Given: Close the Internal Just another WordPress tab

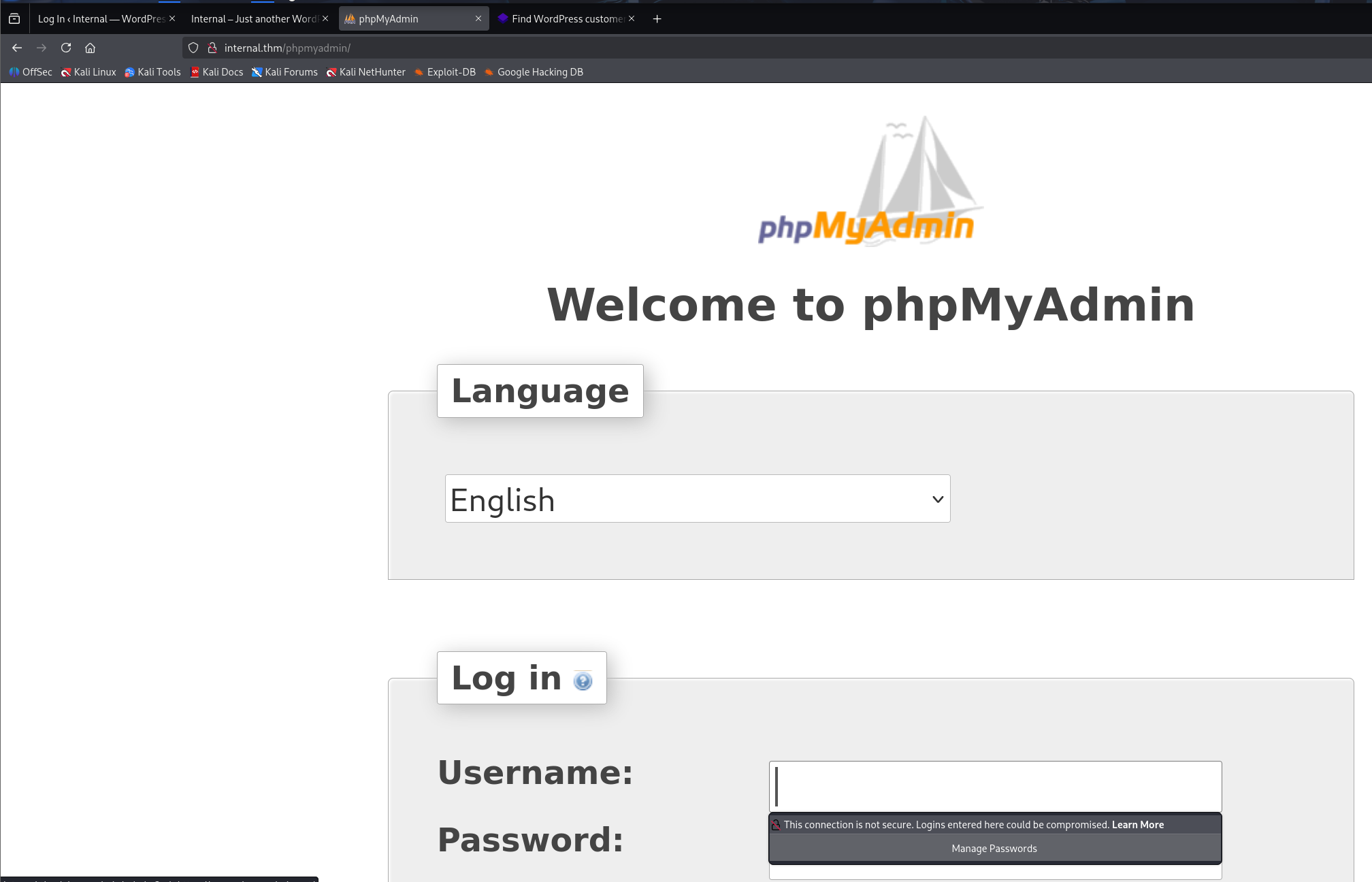Looking at the screenshot, I should click(x=325, y=19).
